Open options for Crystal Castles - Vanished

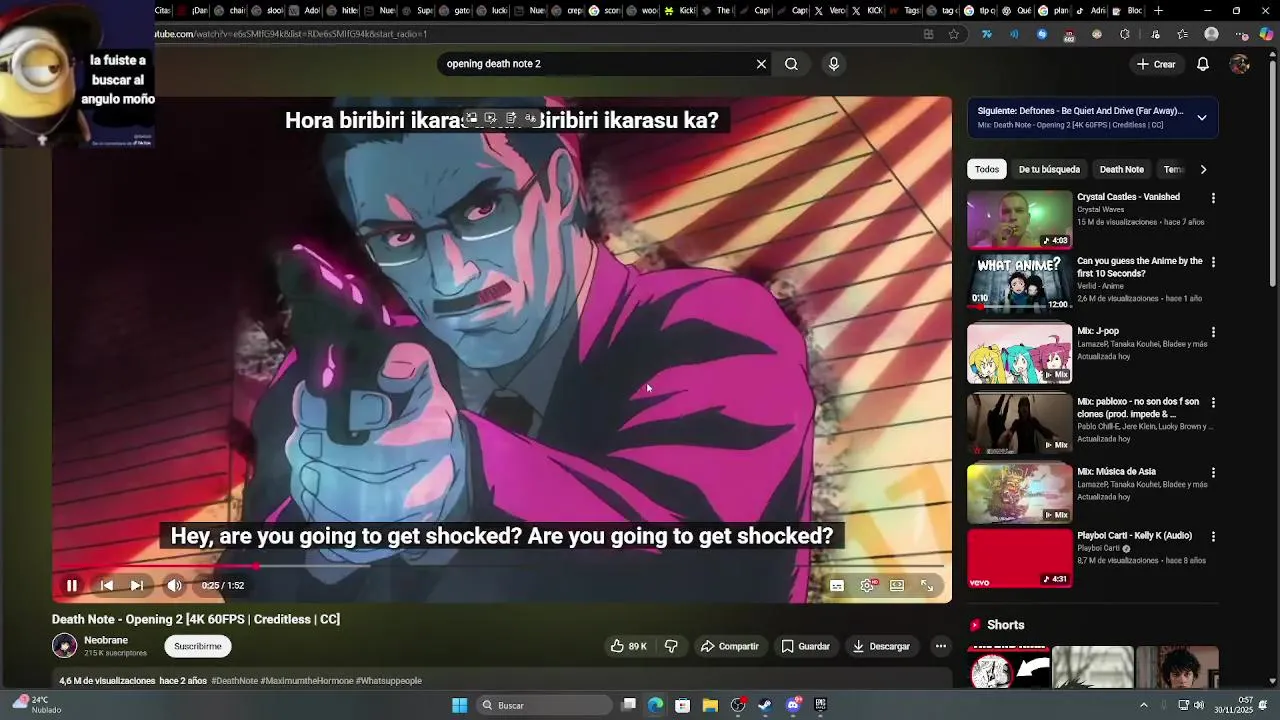click(x=1213, y=198)
